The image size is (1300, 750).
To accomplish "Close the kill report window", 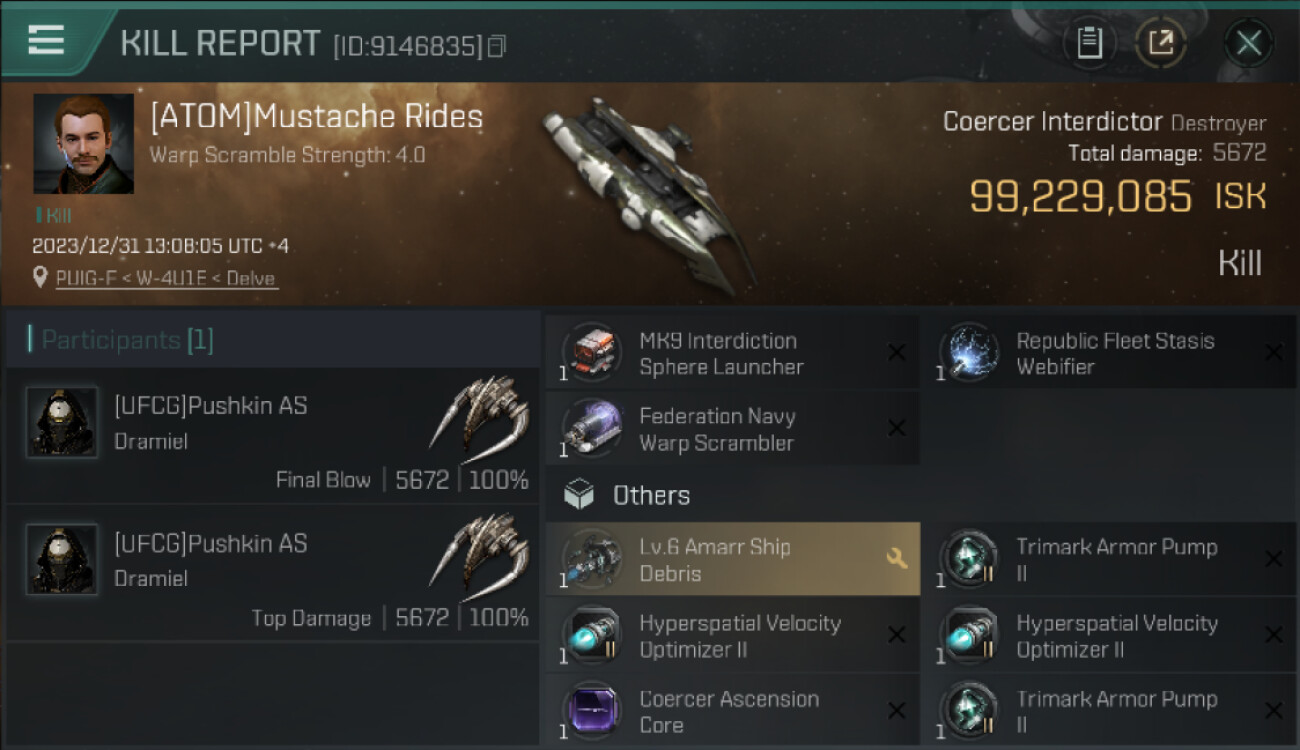I will pos(1248,43).
